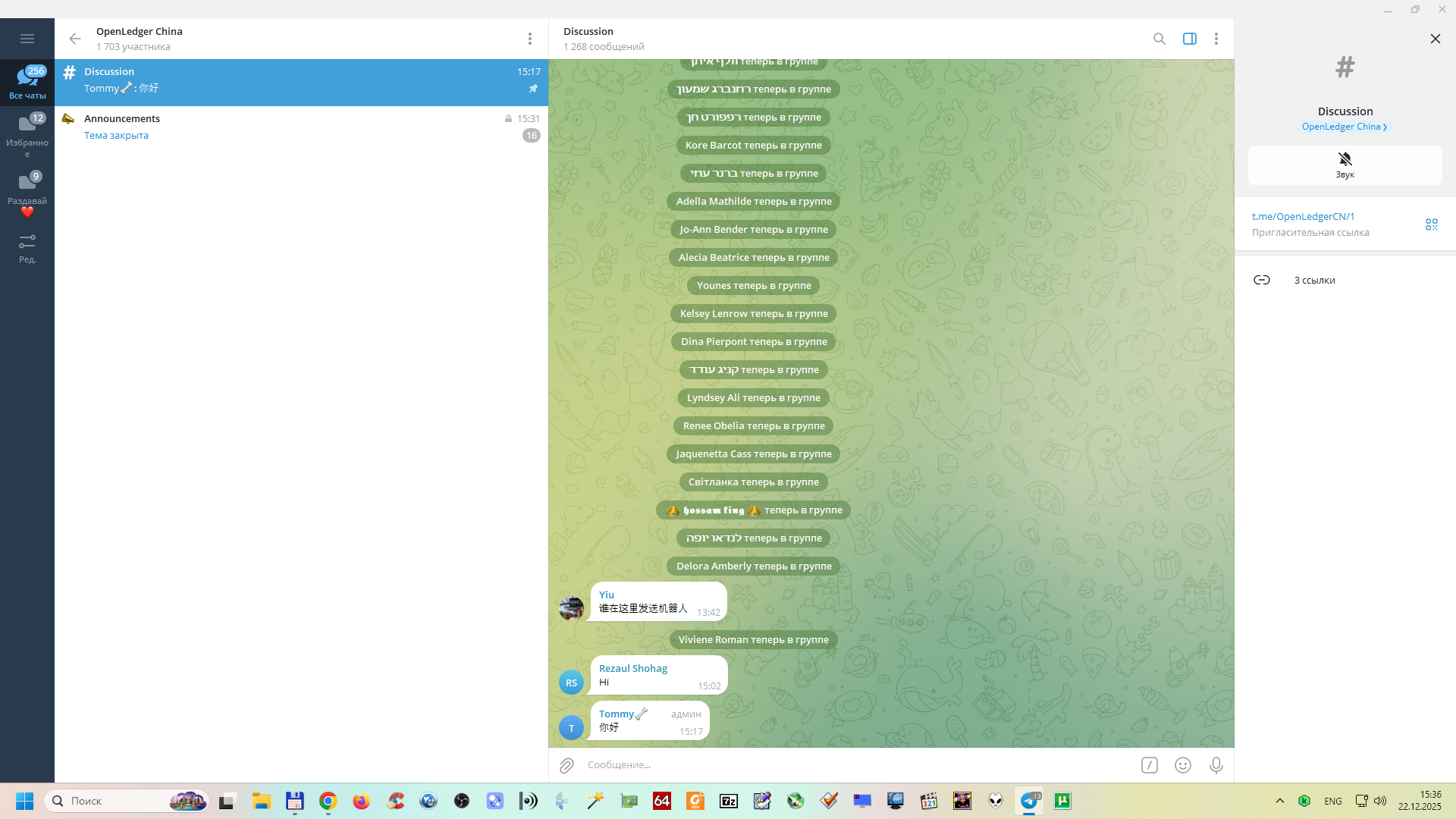Click the back arrow to chat list

pos(74,39)
